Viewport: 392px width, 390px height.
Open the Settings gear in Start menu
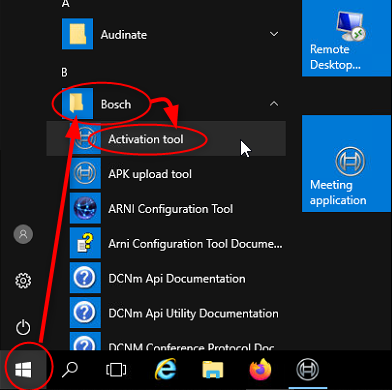tap(23, 281)
